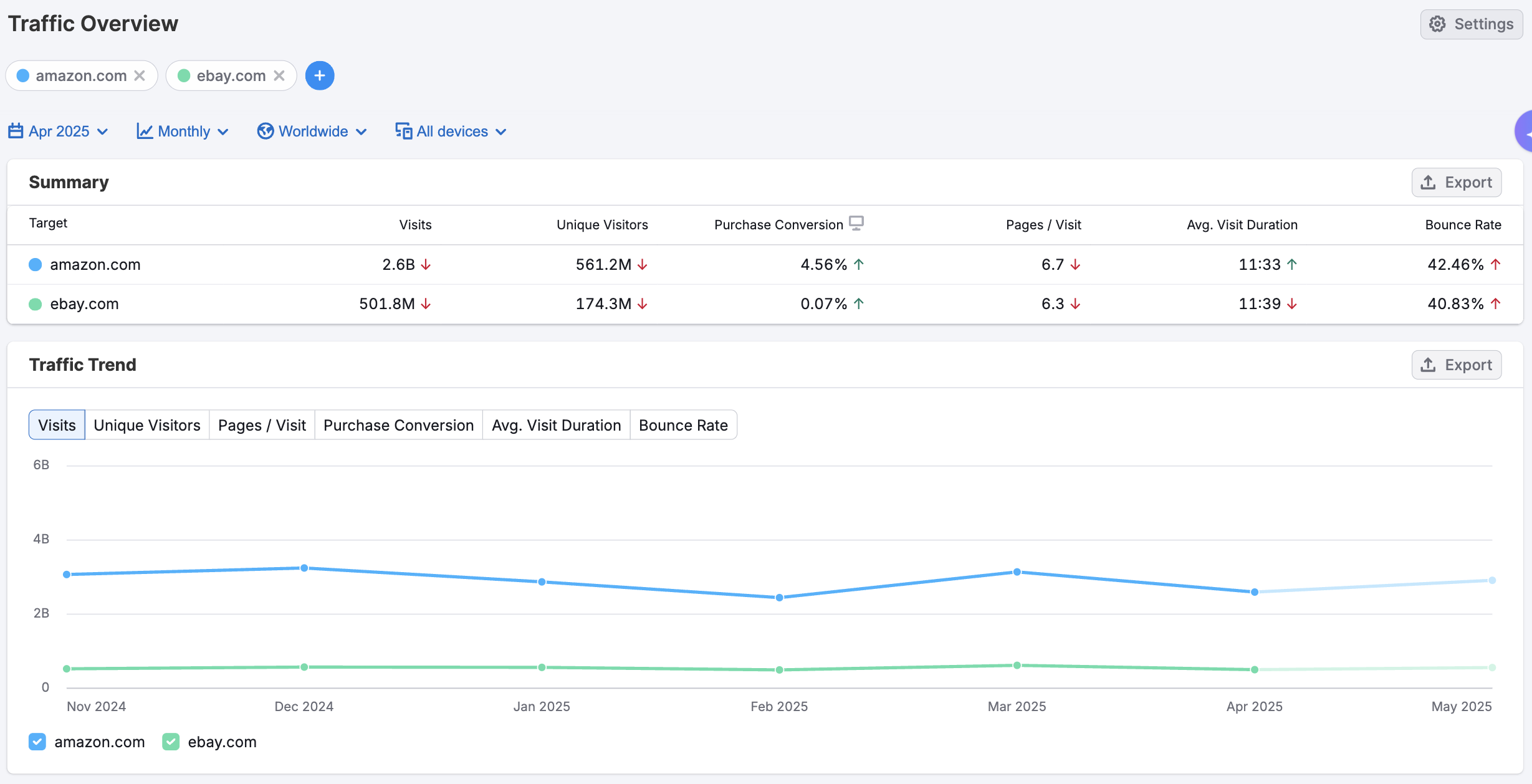This screenshot has width=1532, height=784.
Task: Click the 561.2M unique visitors value
Action: (x=603, y=264)
